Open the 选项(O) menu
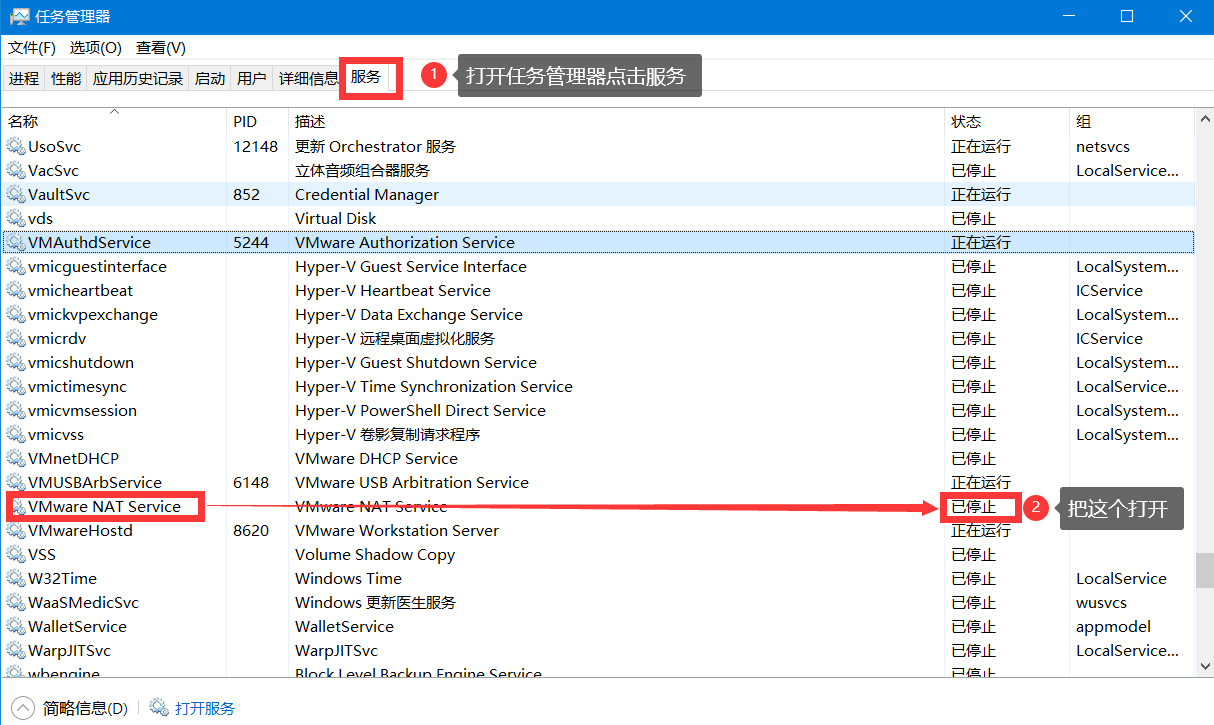Viewport: 1214px width, 725px height. (95, 47)
